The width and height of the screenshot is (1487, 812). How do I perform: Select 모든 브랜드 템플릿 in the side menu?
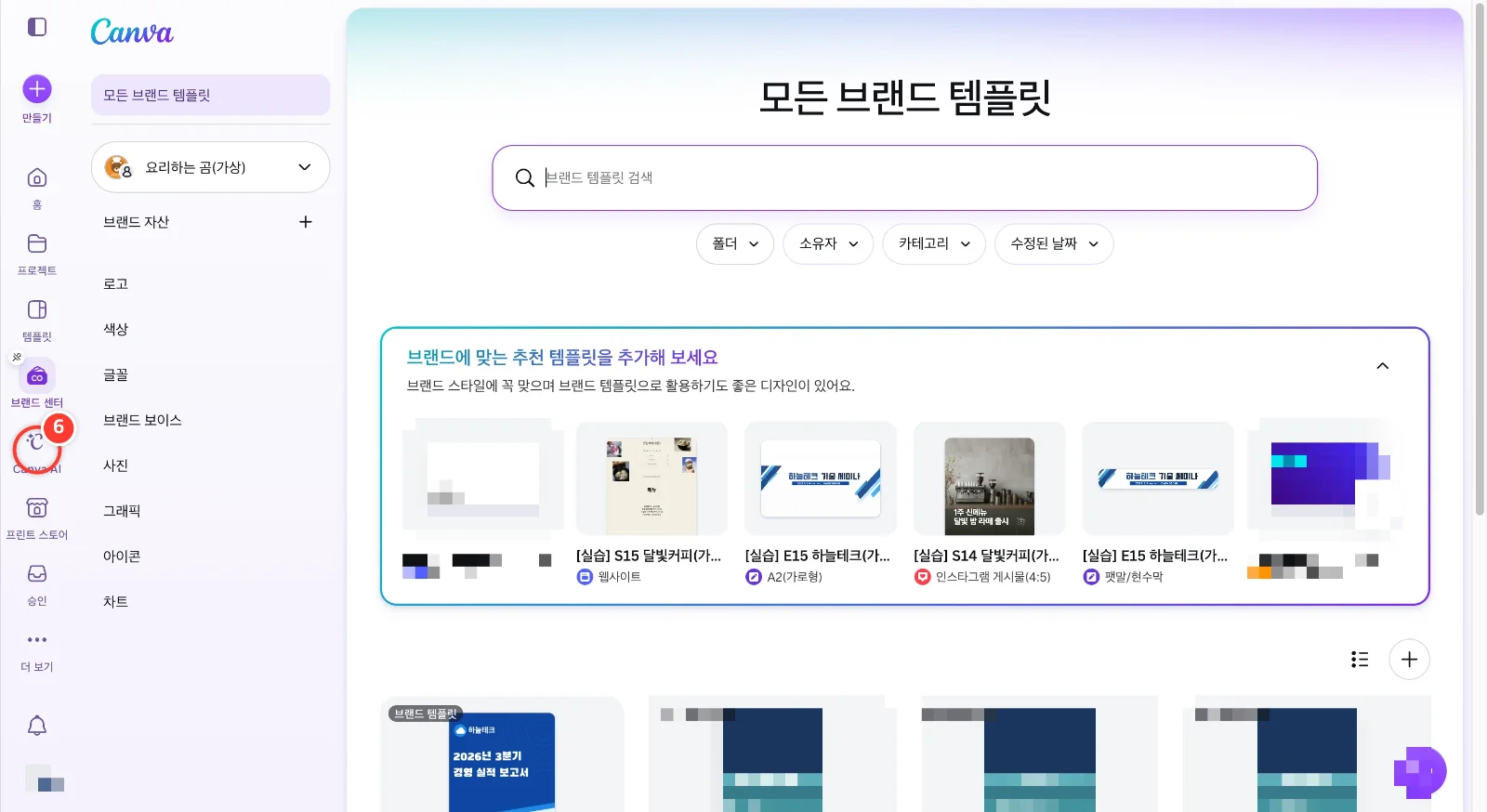coord(211,95)
